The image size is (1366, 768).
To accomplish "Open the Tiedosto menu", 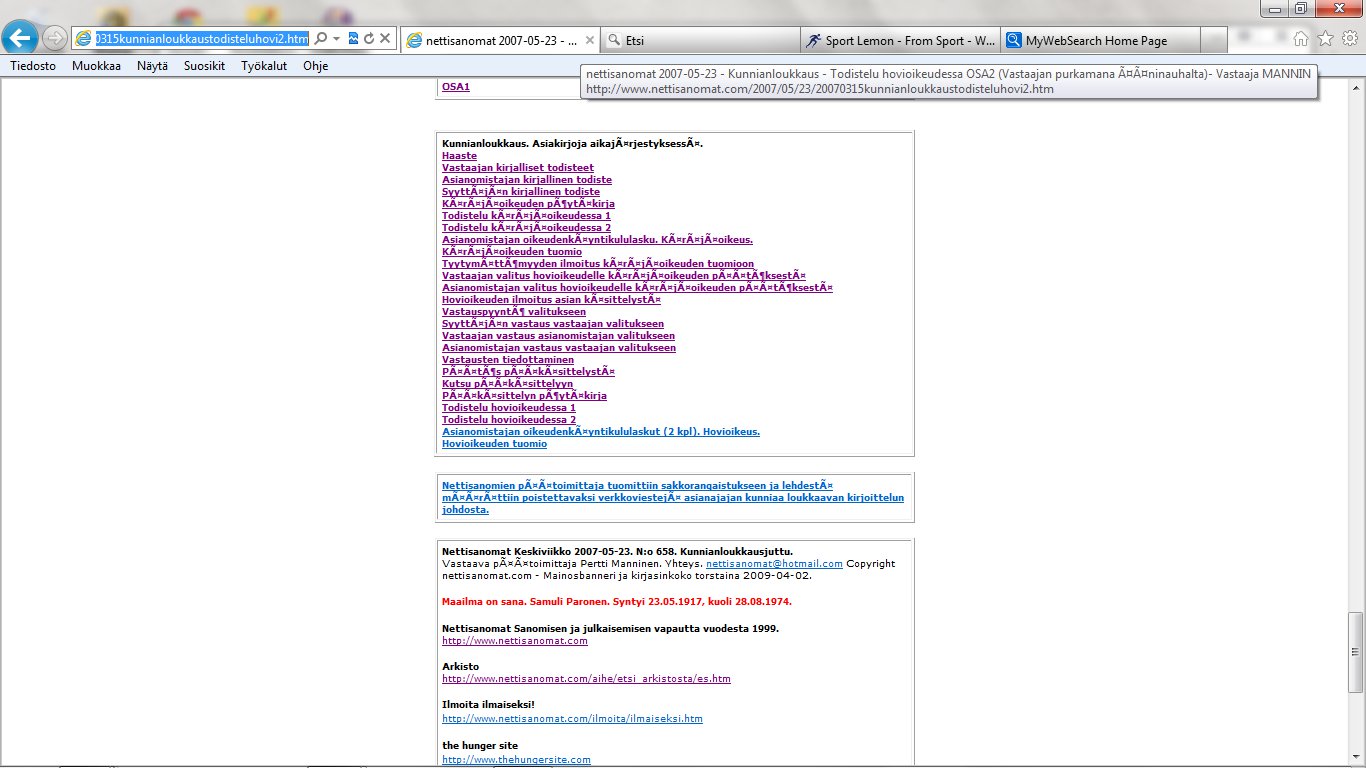I will coord(33,66).
